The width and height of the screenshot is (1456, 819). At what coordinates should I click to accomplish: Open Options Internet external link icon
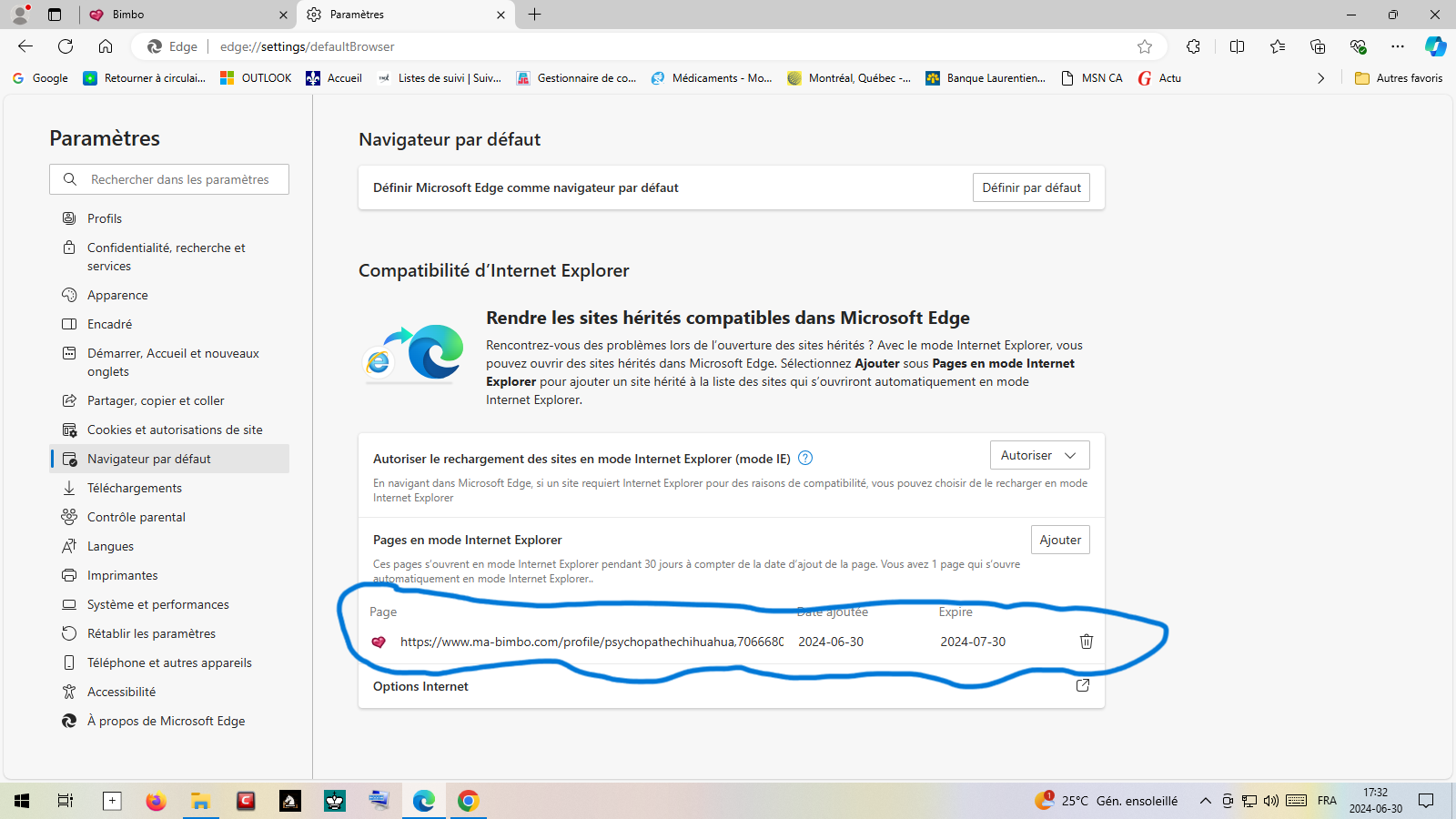coord(1083,685)
